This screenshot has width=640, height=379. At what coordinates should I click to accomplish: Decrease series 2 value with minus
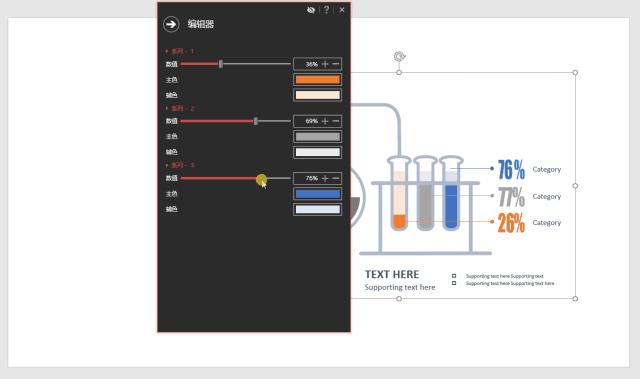(336, 121)
